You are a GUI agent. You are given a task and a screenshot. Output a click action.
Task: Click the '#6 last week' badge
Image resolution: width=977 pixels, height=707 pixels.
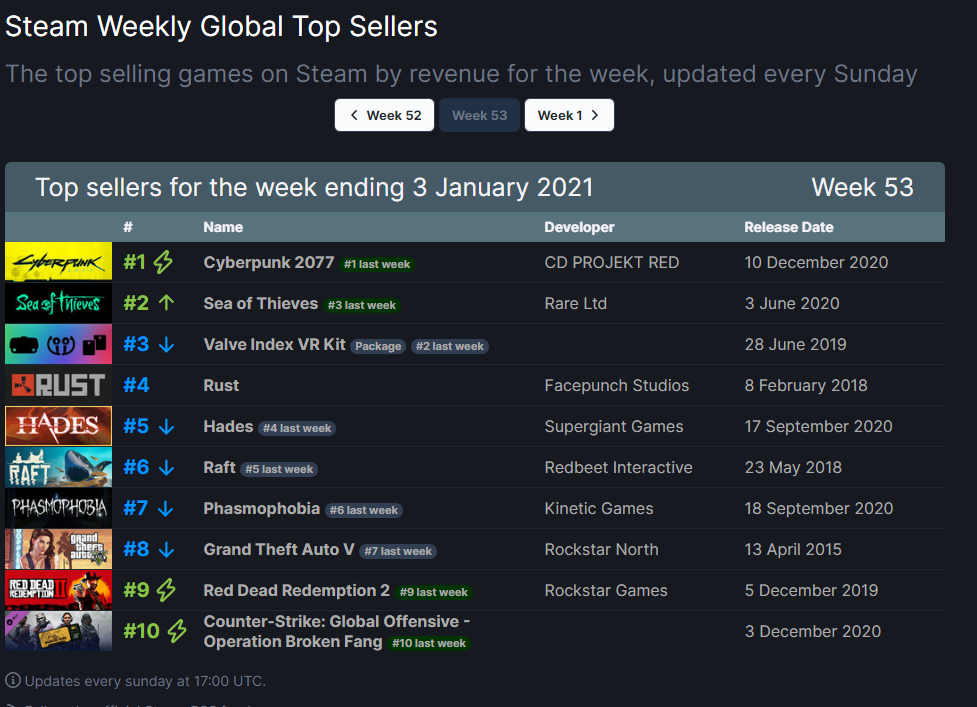364,511
